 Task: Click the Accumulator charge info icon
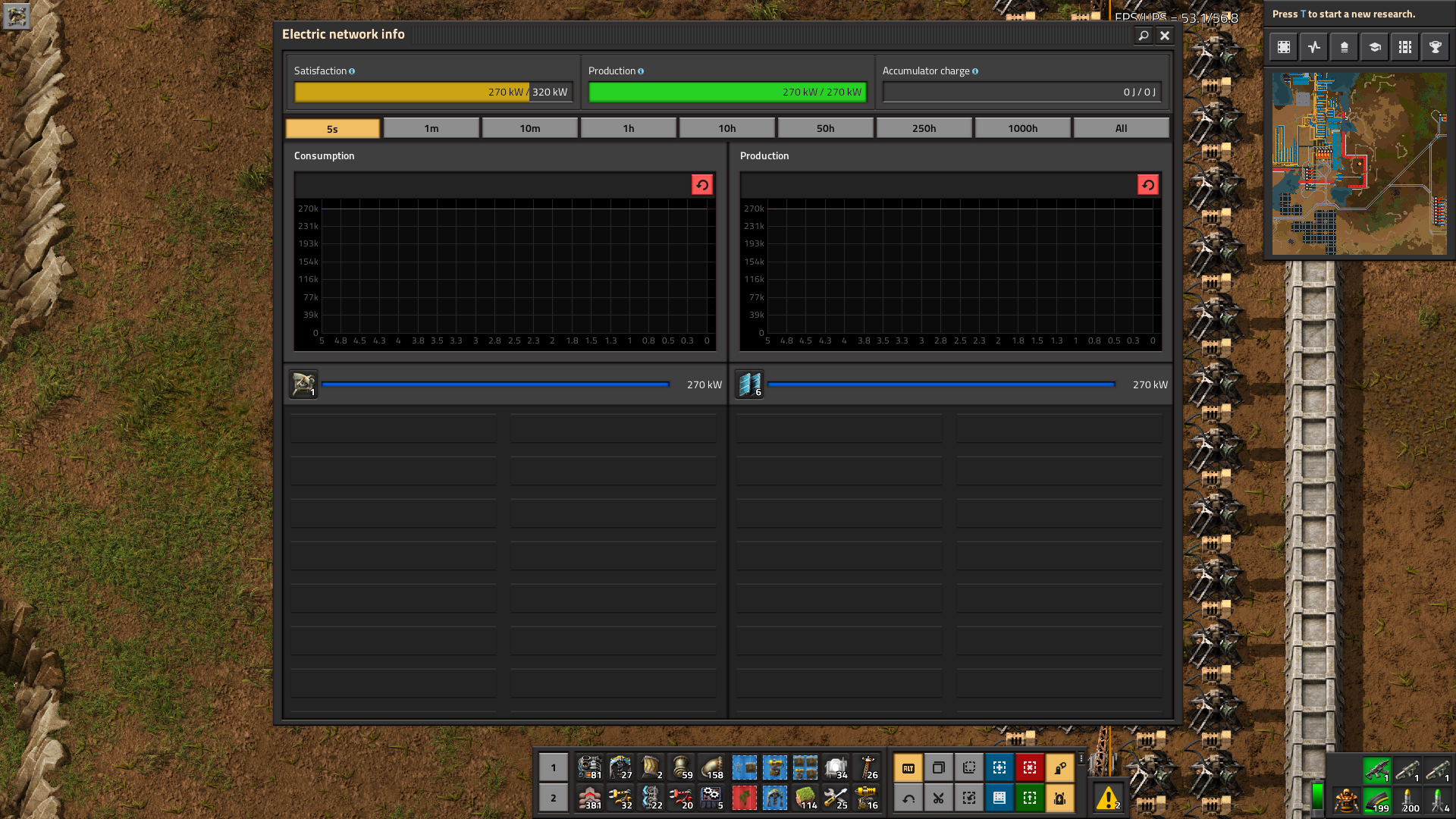(x=975, y=71)
